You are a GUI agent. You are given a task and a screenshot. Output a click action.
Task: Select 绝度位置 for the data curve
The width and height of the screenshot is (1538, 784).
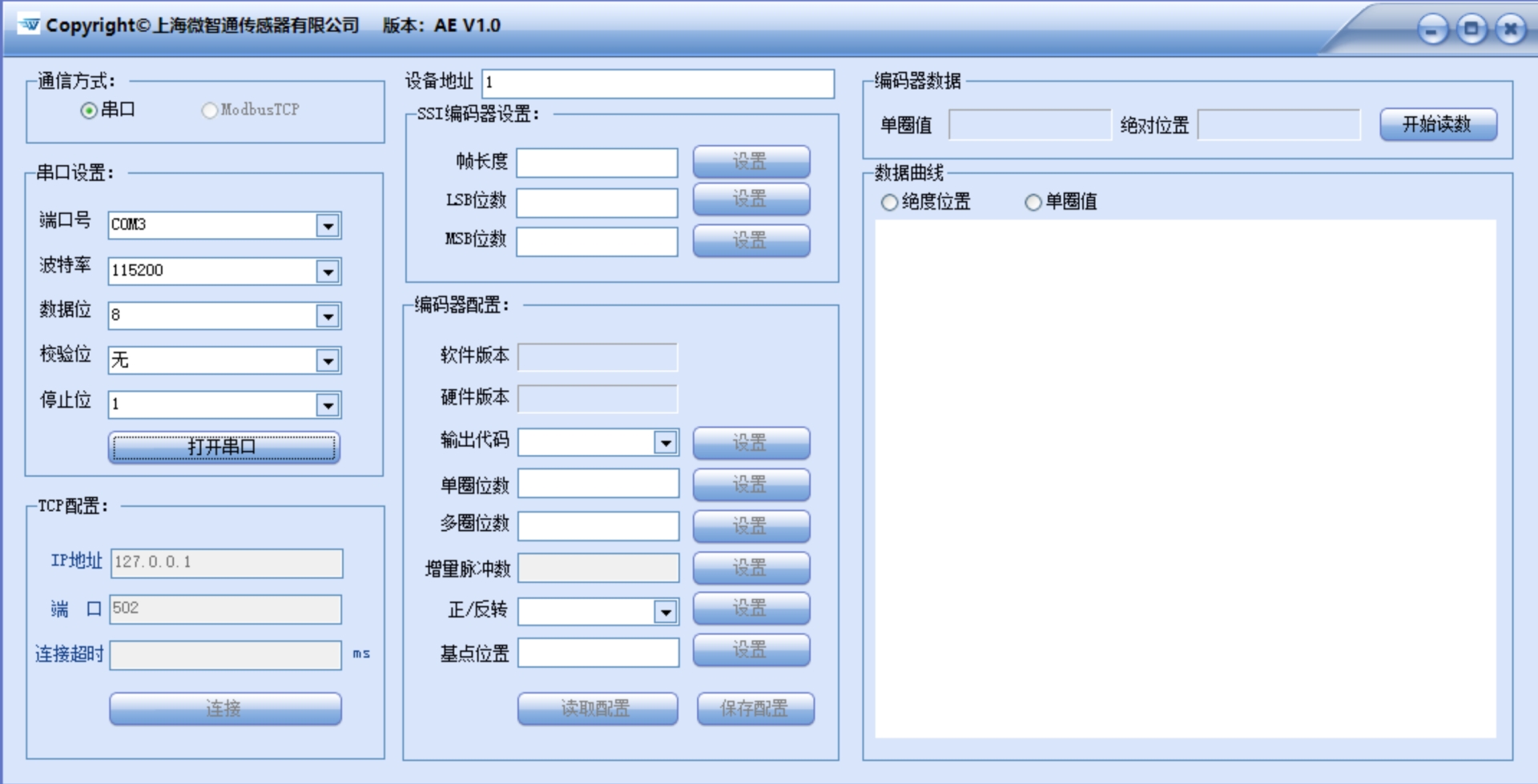(x=888, y=202)
